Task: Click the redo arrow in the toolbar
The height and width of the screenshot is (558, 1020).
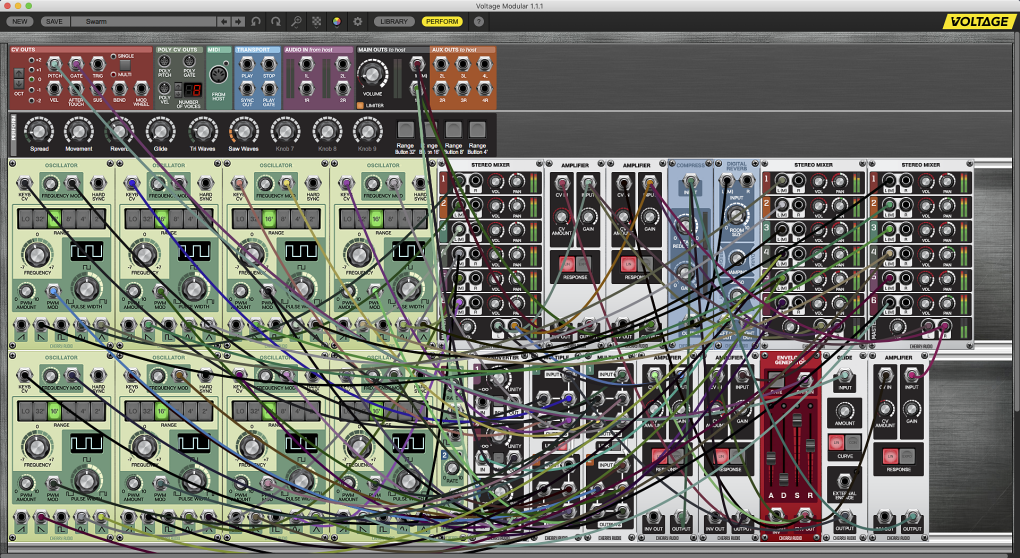Action: [x=276, y=21]
